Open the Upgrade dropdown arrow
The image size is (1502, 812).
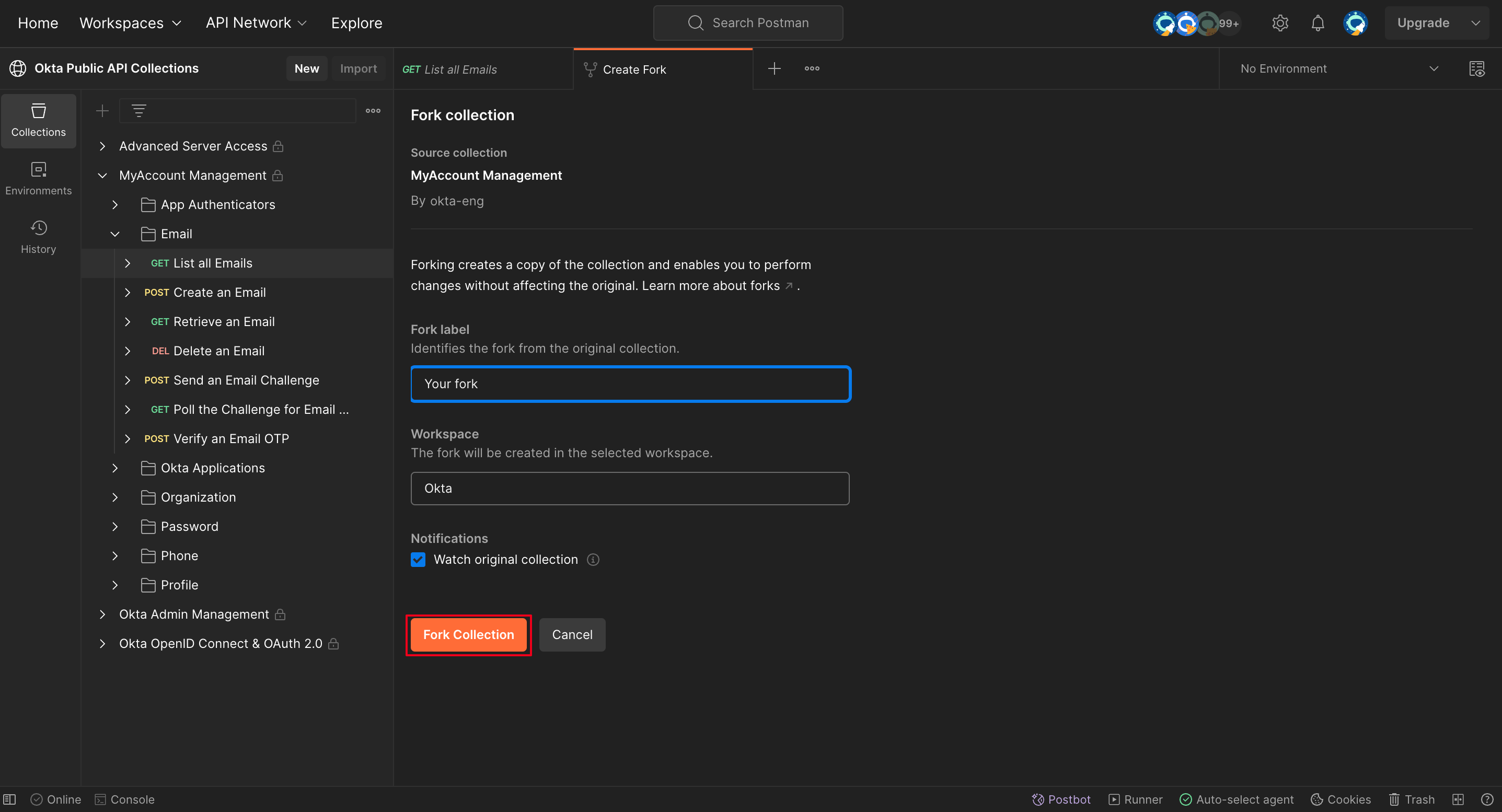pyautogui.click(x=1476, y=23)
